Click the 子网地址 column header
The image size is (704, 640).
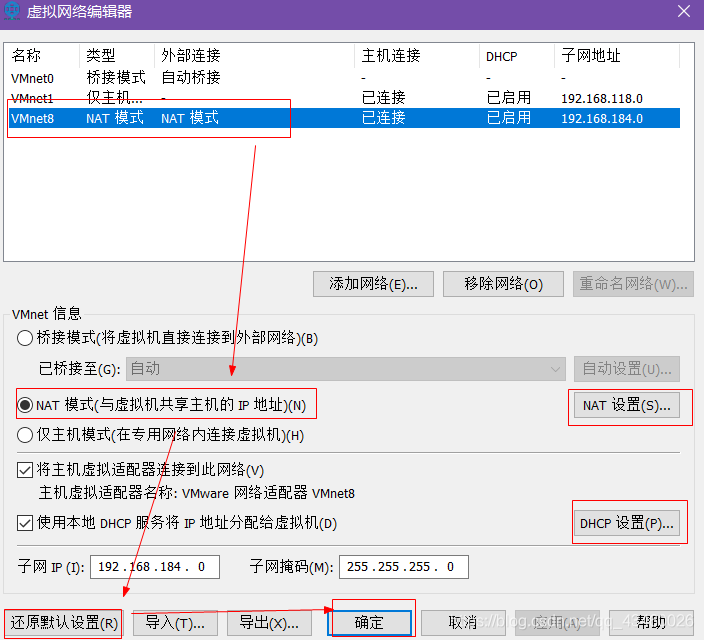(x=617, y=56)
